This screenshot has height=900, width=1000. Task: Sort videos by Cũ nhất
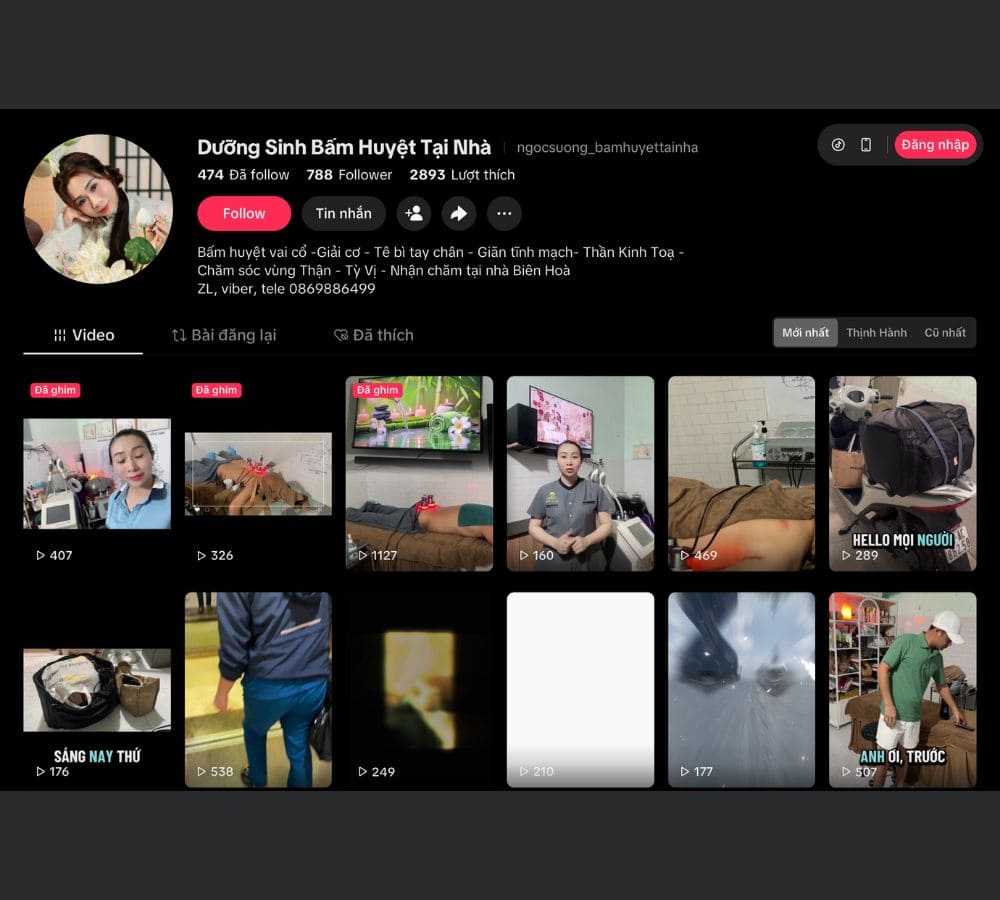click(945, 332)
